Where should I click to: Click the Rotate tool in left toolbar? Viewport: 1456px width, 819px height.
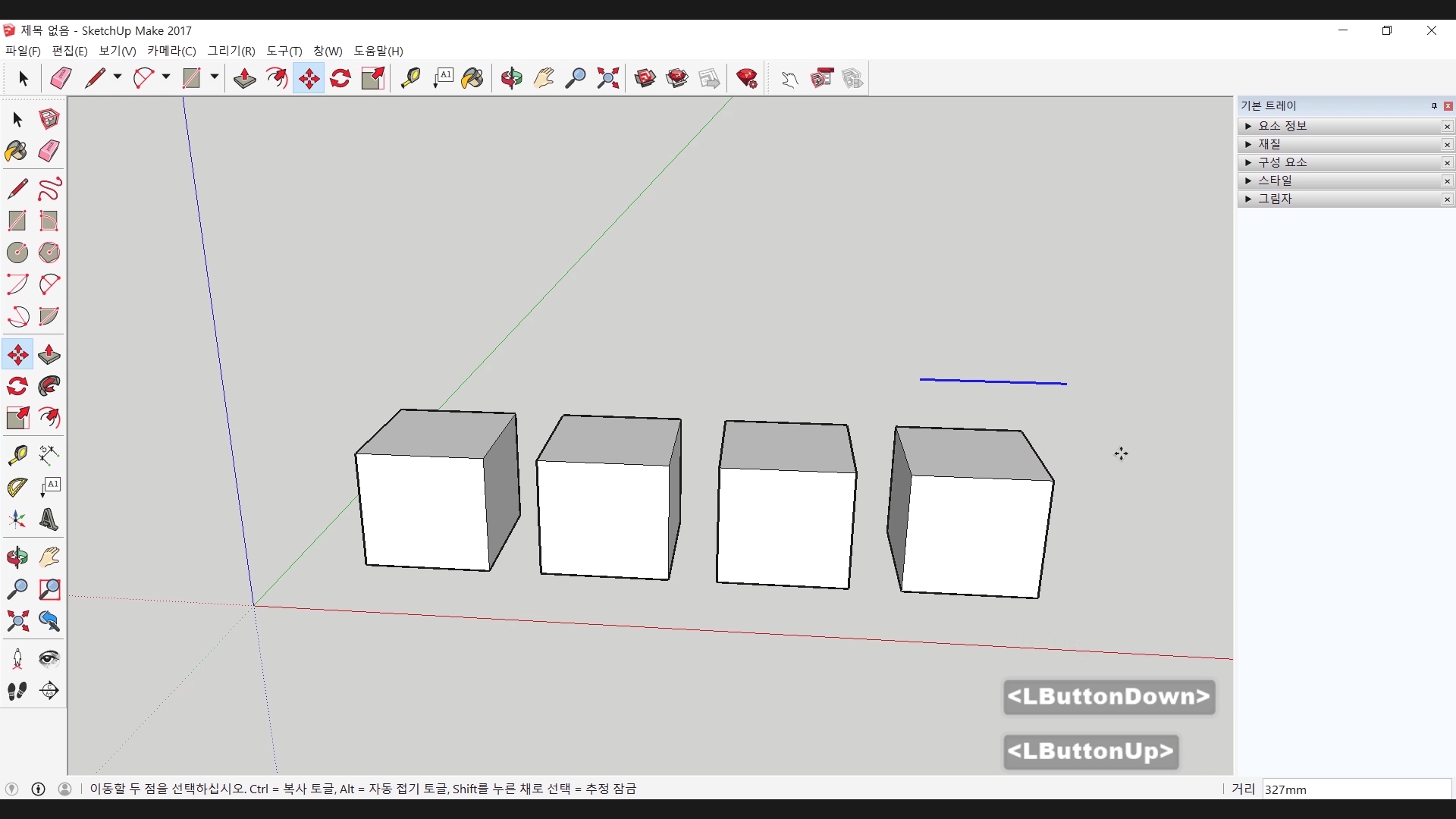point(17,386)
